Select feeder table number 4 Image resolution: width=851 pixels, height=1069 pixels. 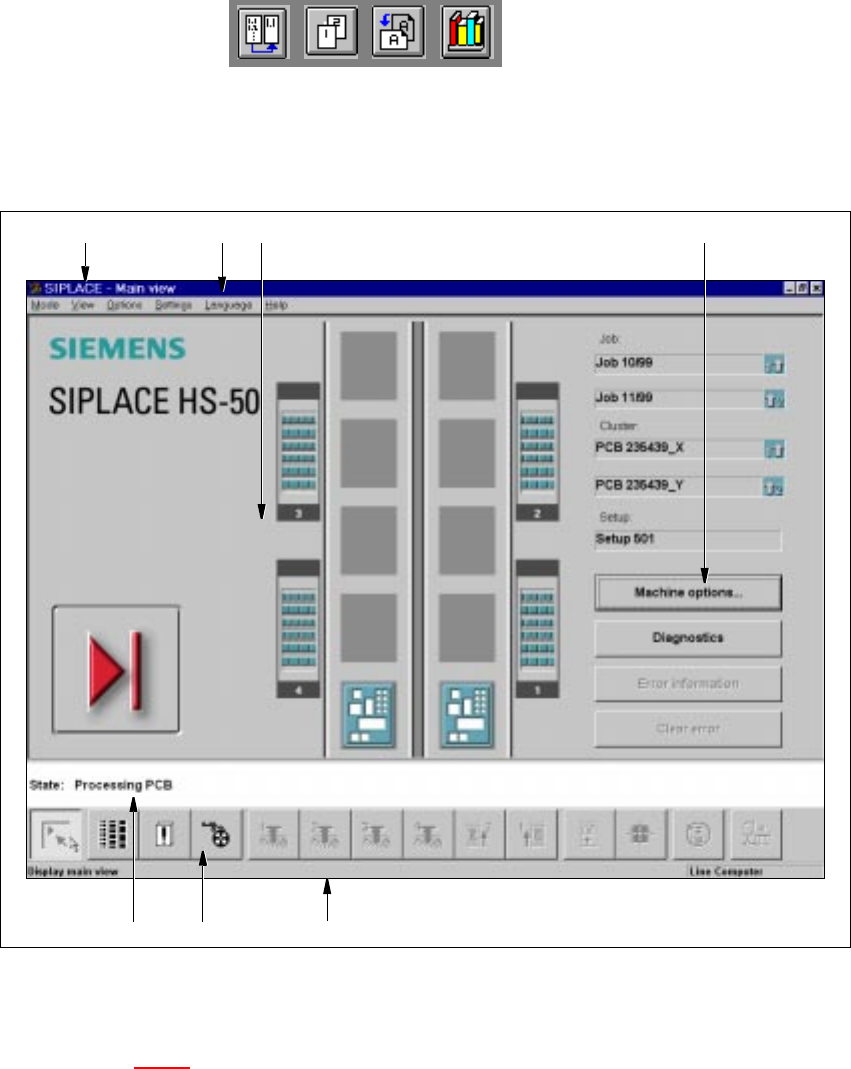pyautogui.click(x=298, y=629)
